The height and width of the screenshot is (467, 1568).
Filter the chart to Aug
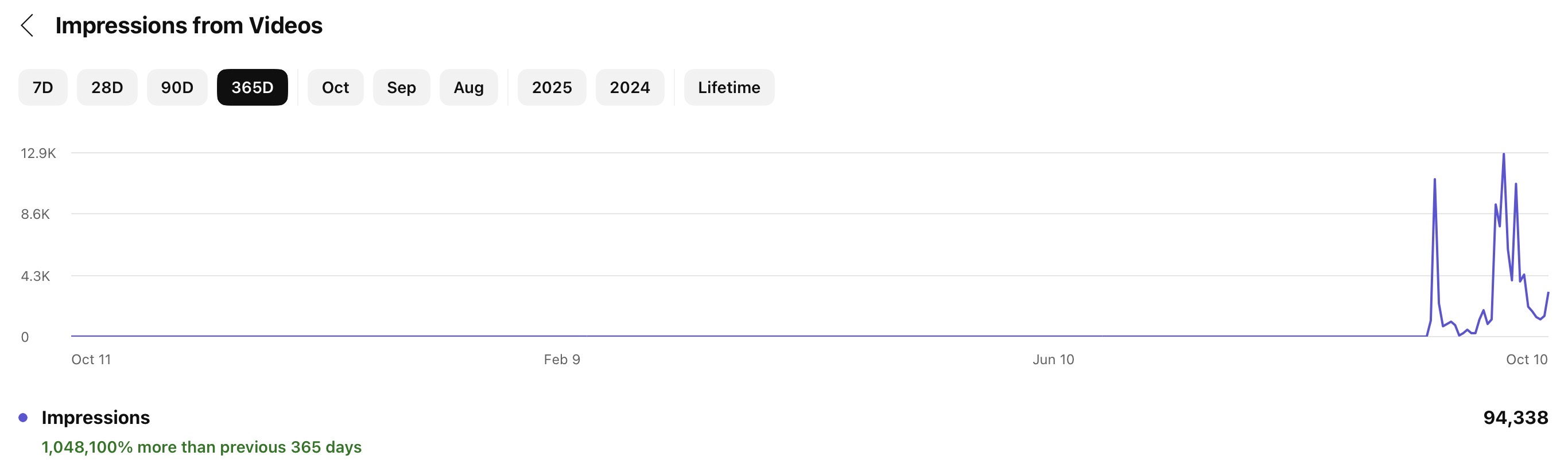pyautogui.click(x=469, y=88)
